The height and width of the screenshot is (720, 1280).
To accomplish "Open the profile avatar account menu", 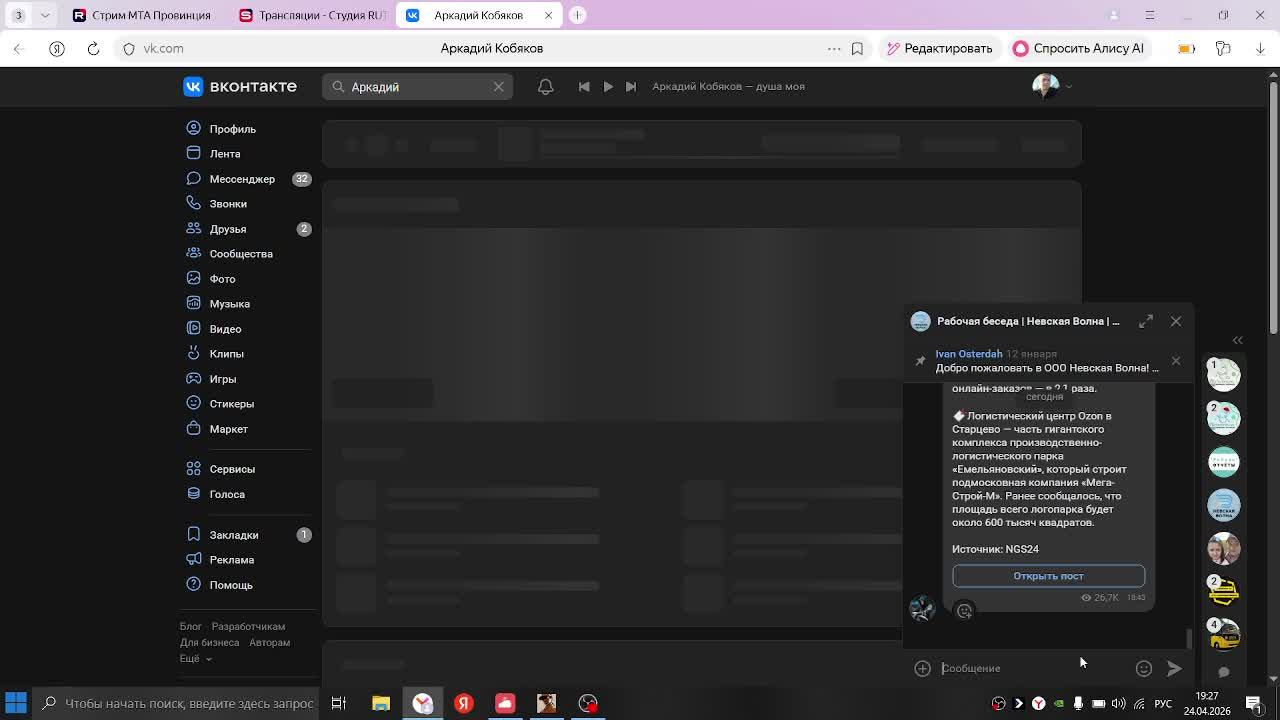I will (x=1051, y=87).
